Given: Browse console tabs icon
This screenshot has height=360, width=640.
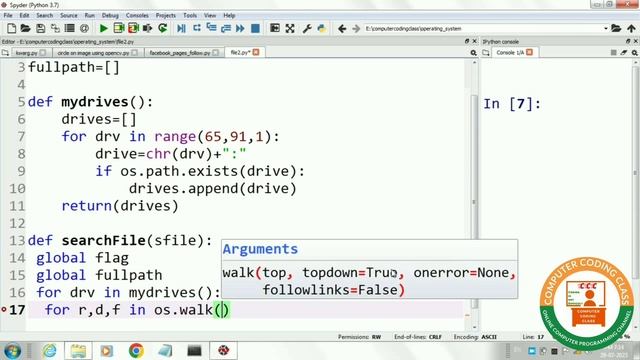Looking at the screenshot, I should click(486, 53).
